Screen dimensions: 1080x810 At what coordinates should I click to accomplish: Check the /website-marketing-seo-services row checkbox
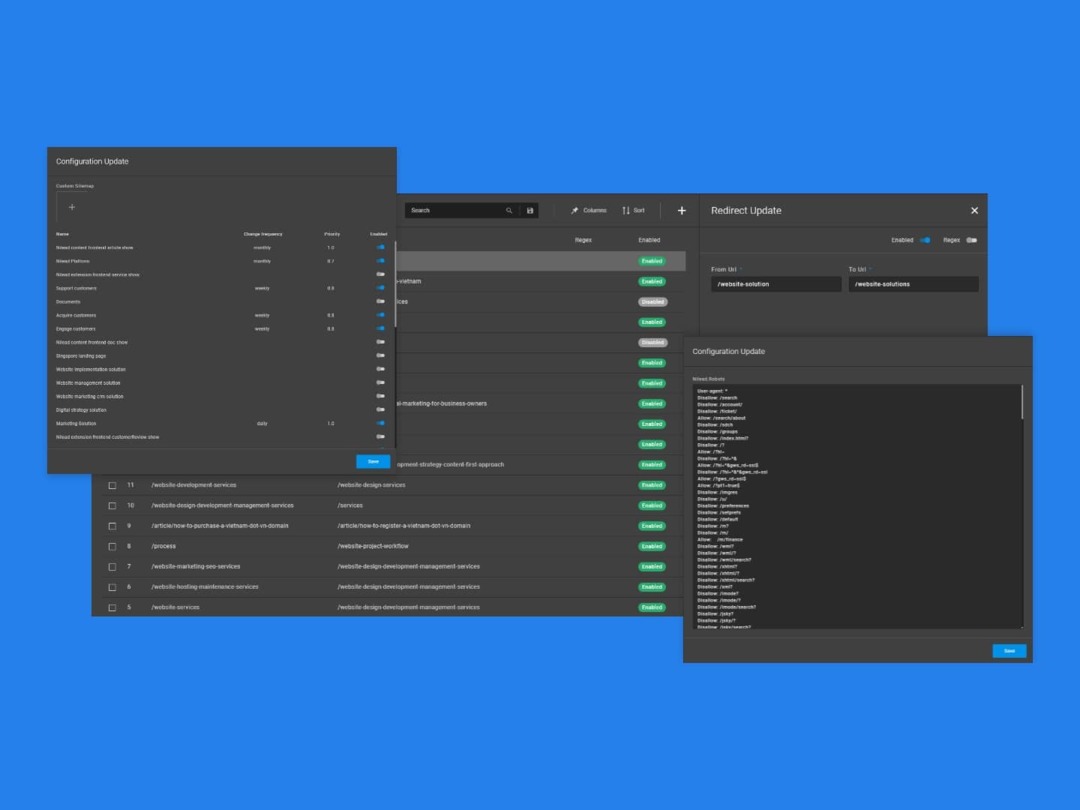coord(112,566)
